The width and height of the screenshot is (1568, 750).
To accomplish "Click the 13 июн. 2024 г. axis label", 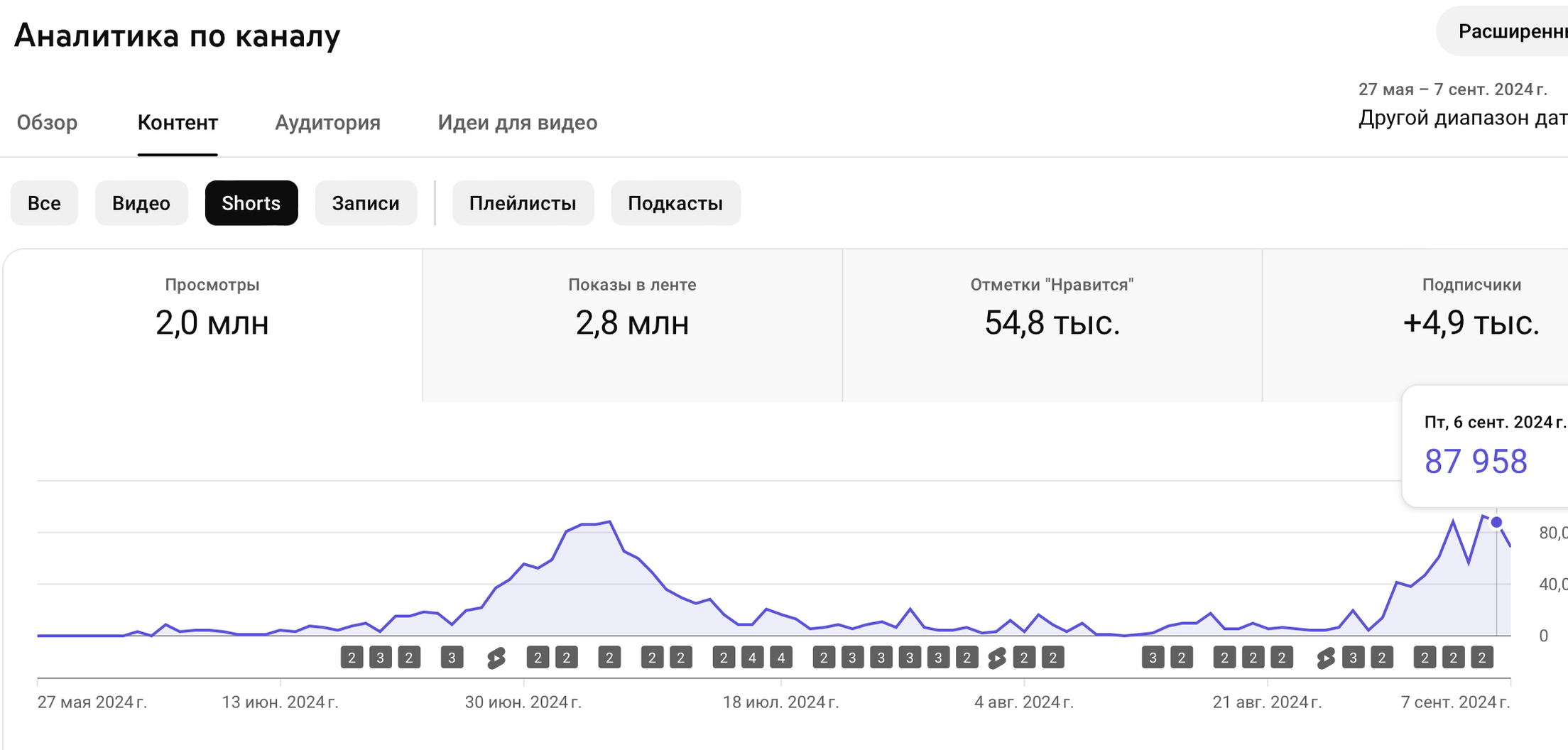I will [280, 702].
